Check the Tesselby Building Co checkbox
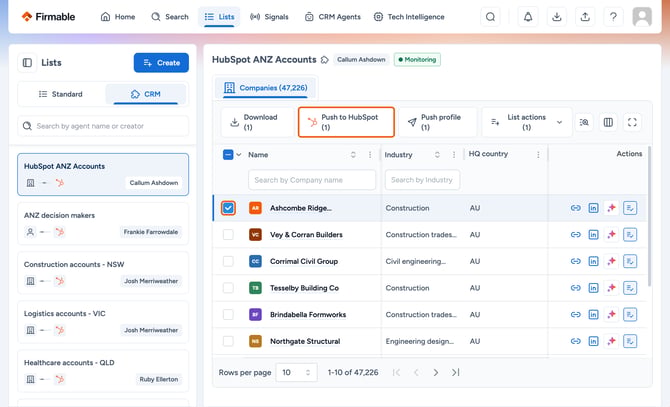The image size is (670, 407). coord(228,288)
